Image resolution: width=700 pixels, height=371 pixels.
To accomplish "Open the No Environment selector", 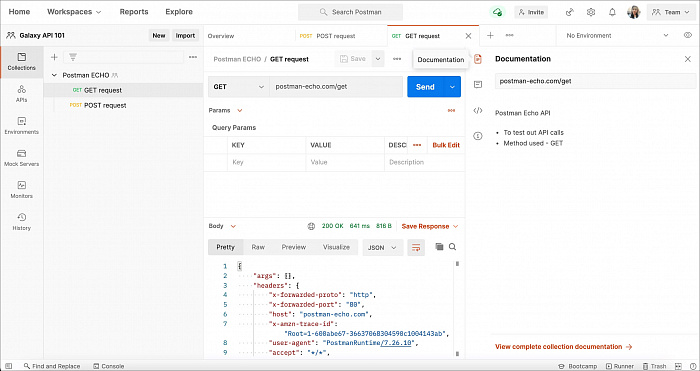I will (x=617, y=36).
